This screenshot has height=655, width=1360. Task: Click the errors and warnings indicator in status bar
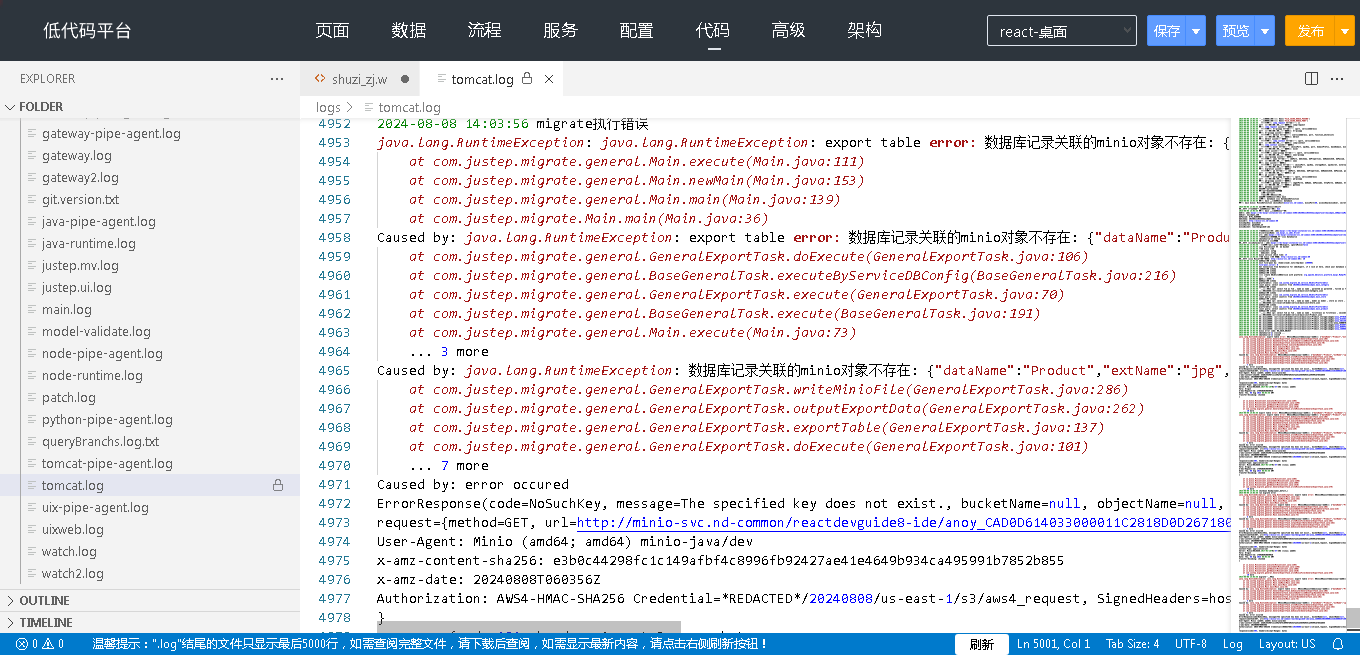point(40,644)
